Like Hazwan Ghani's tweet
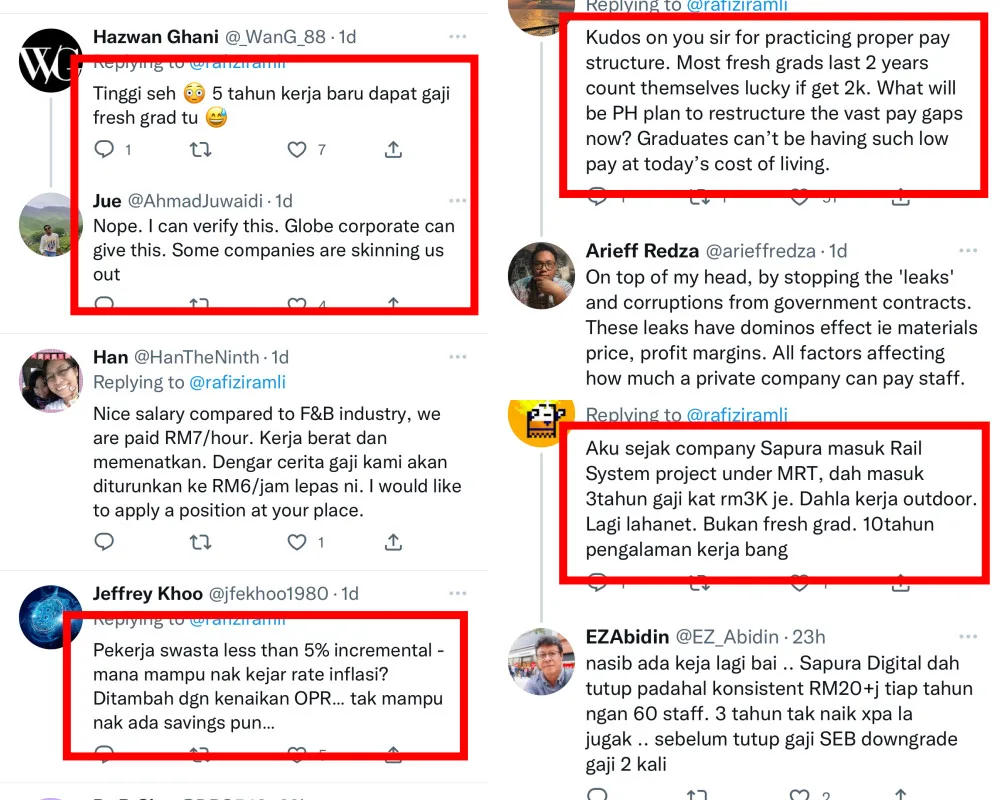This screenshot has height=800, width=1000. [297, 150]
